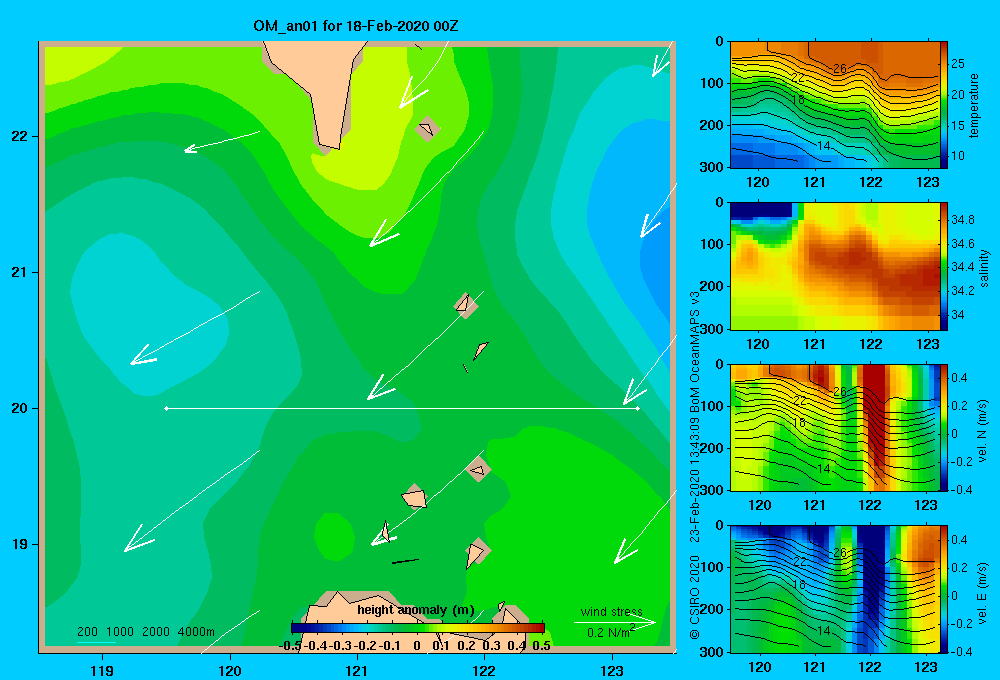Click the '34.8' salinity scale value
Screen dimensions: 1000x680
tap(962, 219)
